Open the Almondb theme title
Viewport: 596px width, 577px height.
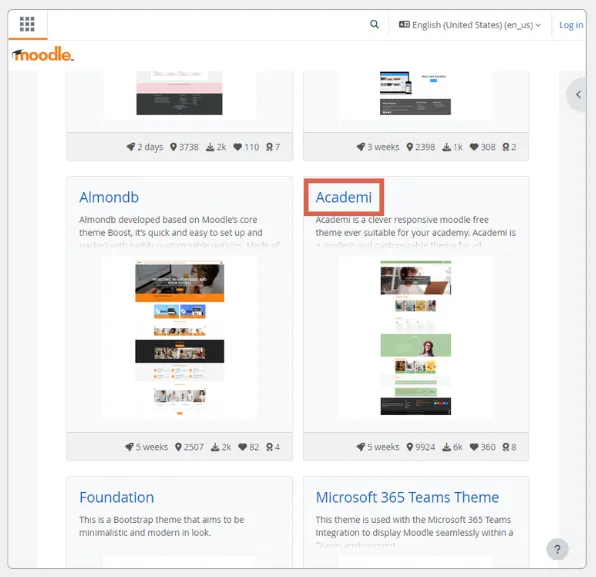click(109, 197)
